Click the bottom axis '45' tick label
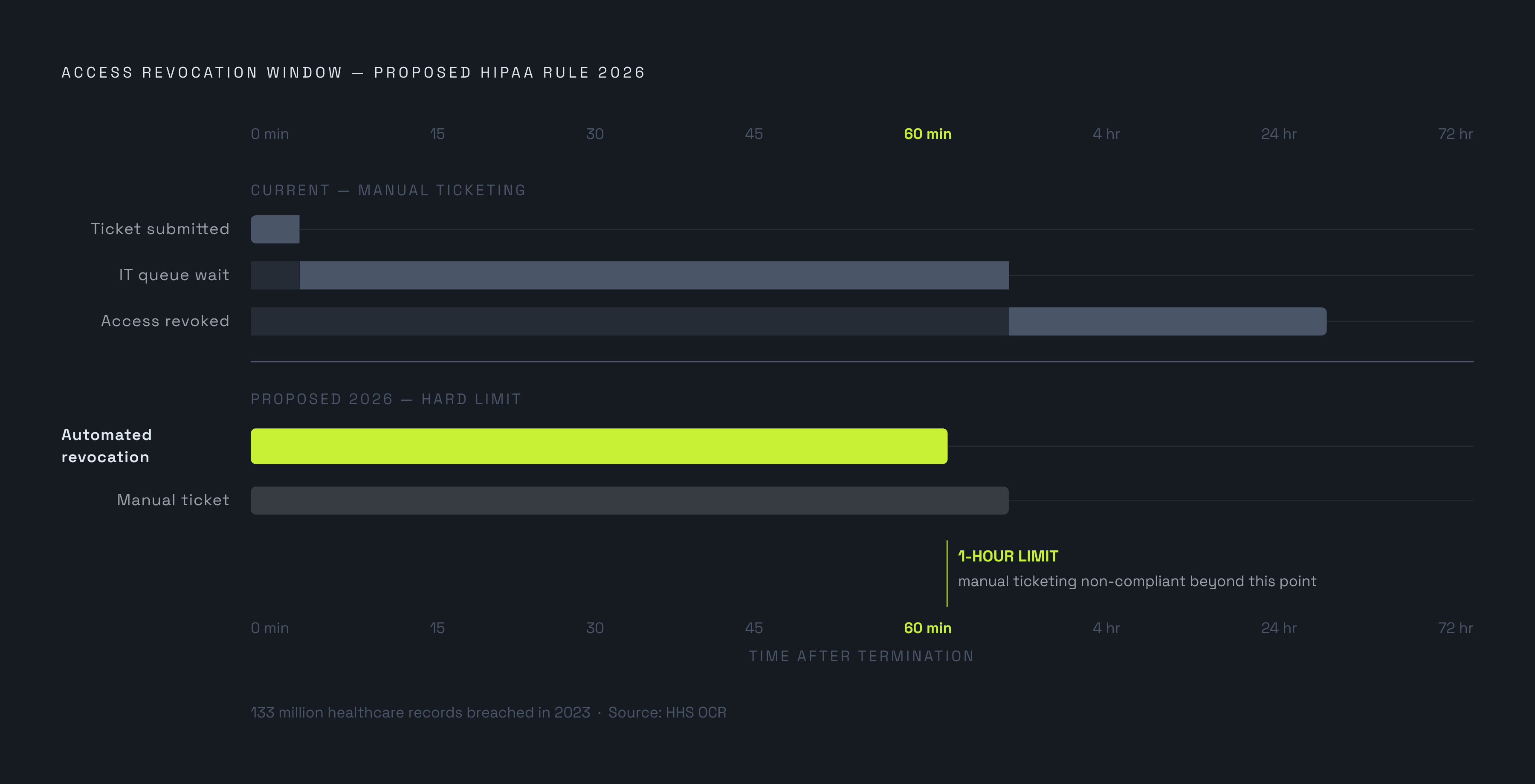 pos(754,628)
